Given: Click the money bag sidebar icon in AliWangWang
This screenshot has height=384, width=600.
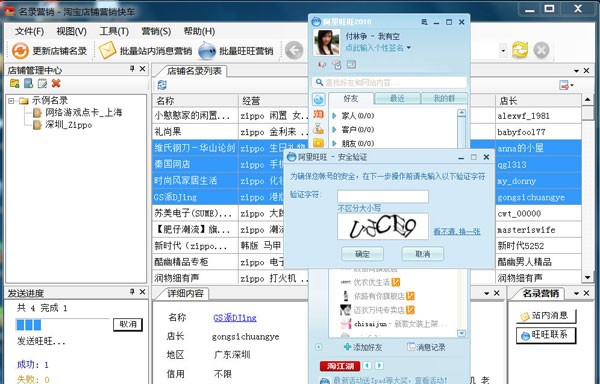Looking at the screenshot, I should click(x=318, y=129).
